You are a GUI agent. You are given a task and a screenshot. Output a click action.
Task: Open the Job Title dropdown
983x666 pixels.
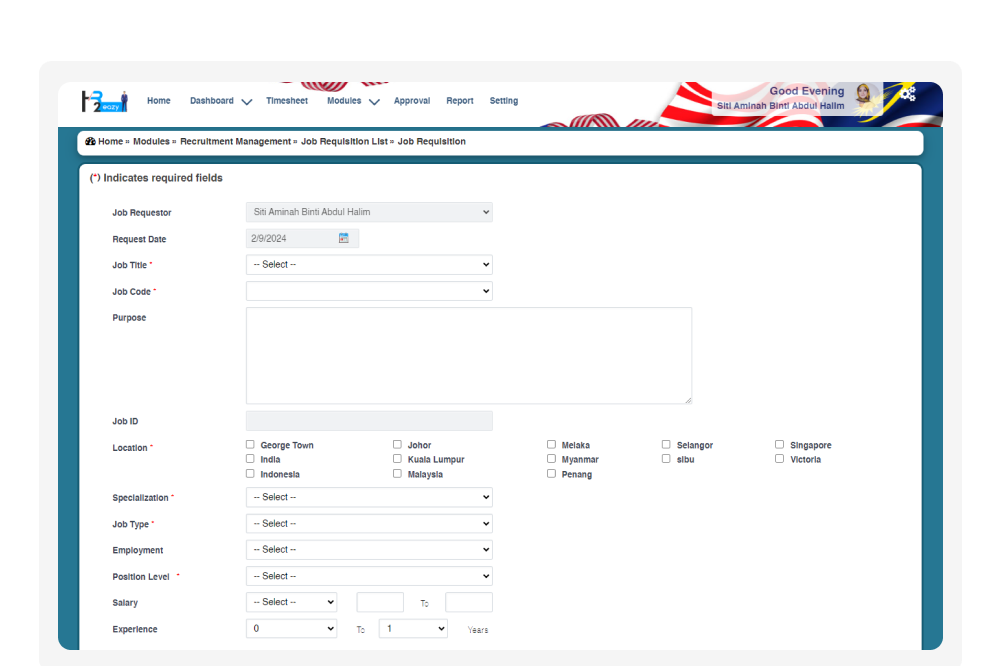(369, 265)
